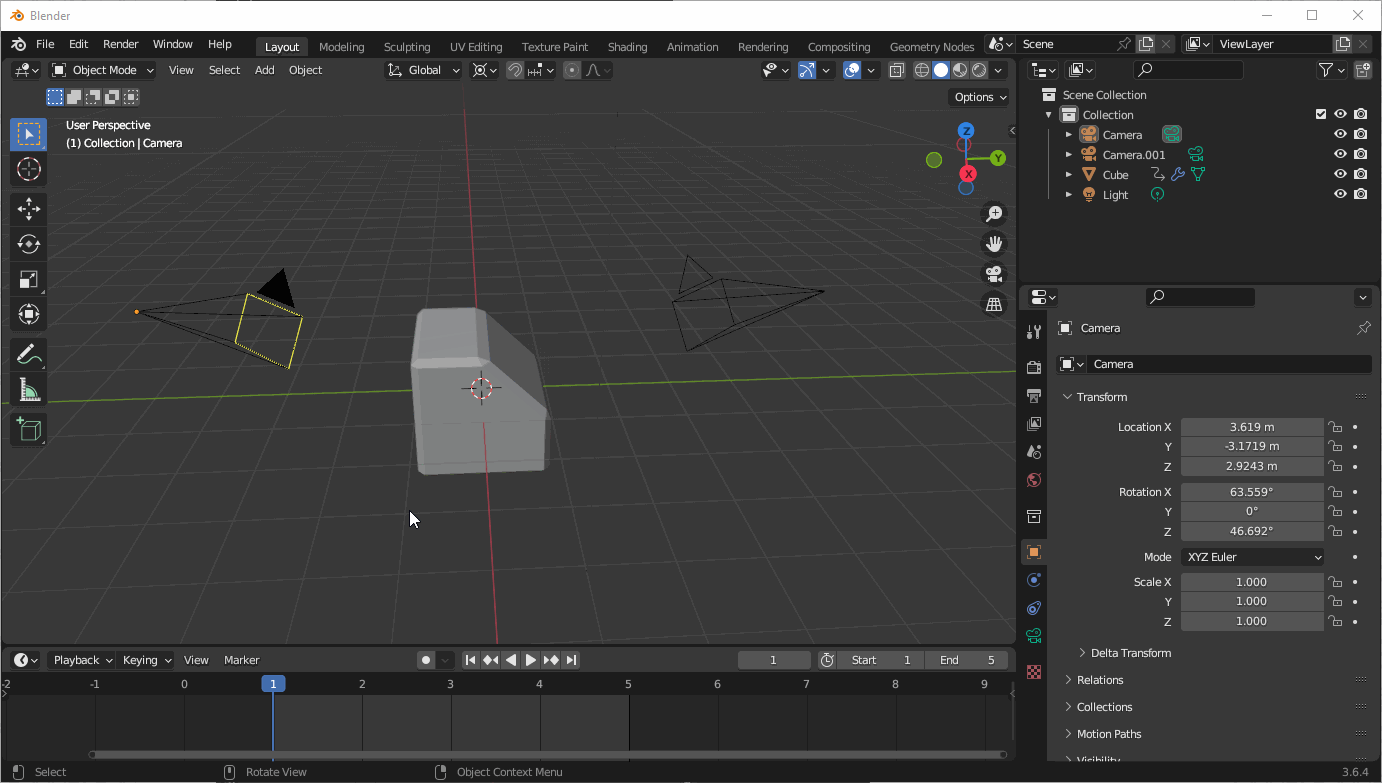
Task: Switch viewport to rendered shading mode
Action: 977,70
